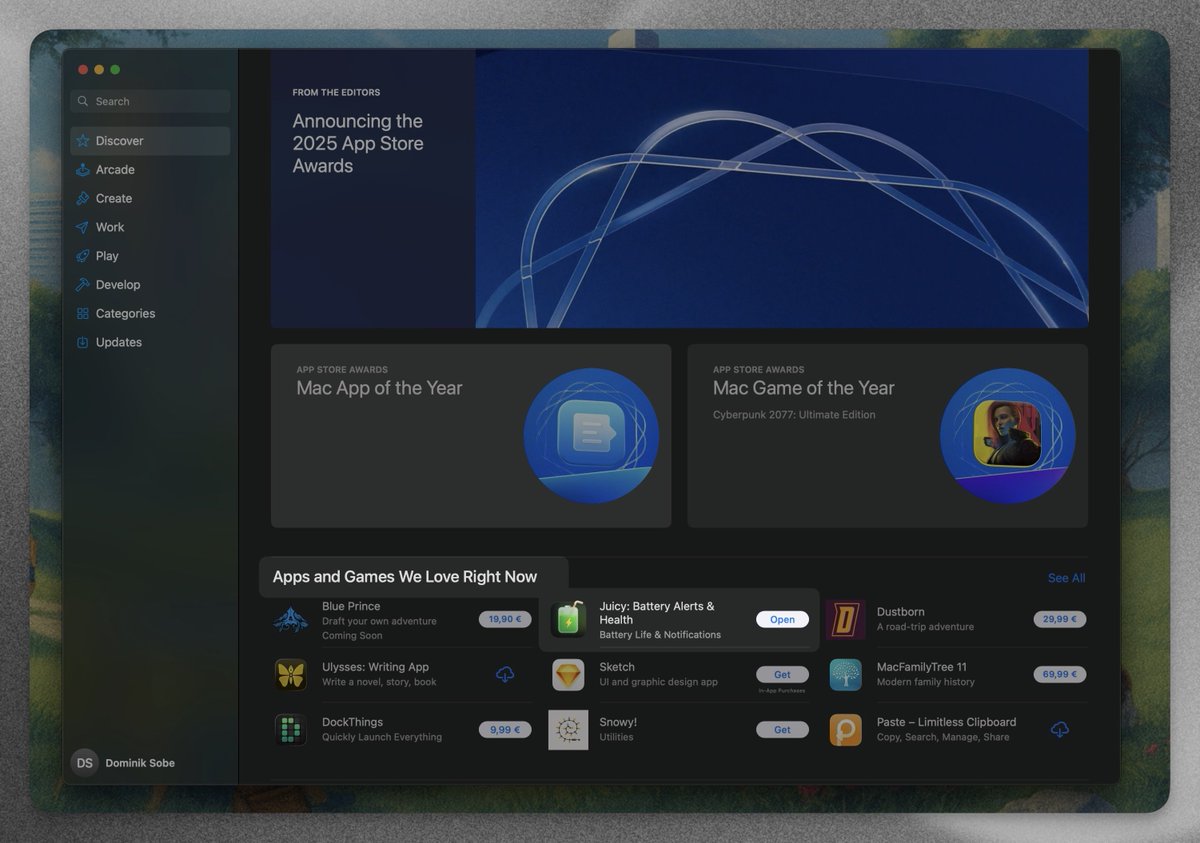Open Juicy battery app icon
Viewport: 1200px width, 843px height.
568,620
